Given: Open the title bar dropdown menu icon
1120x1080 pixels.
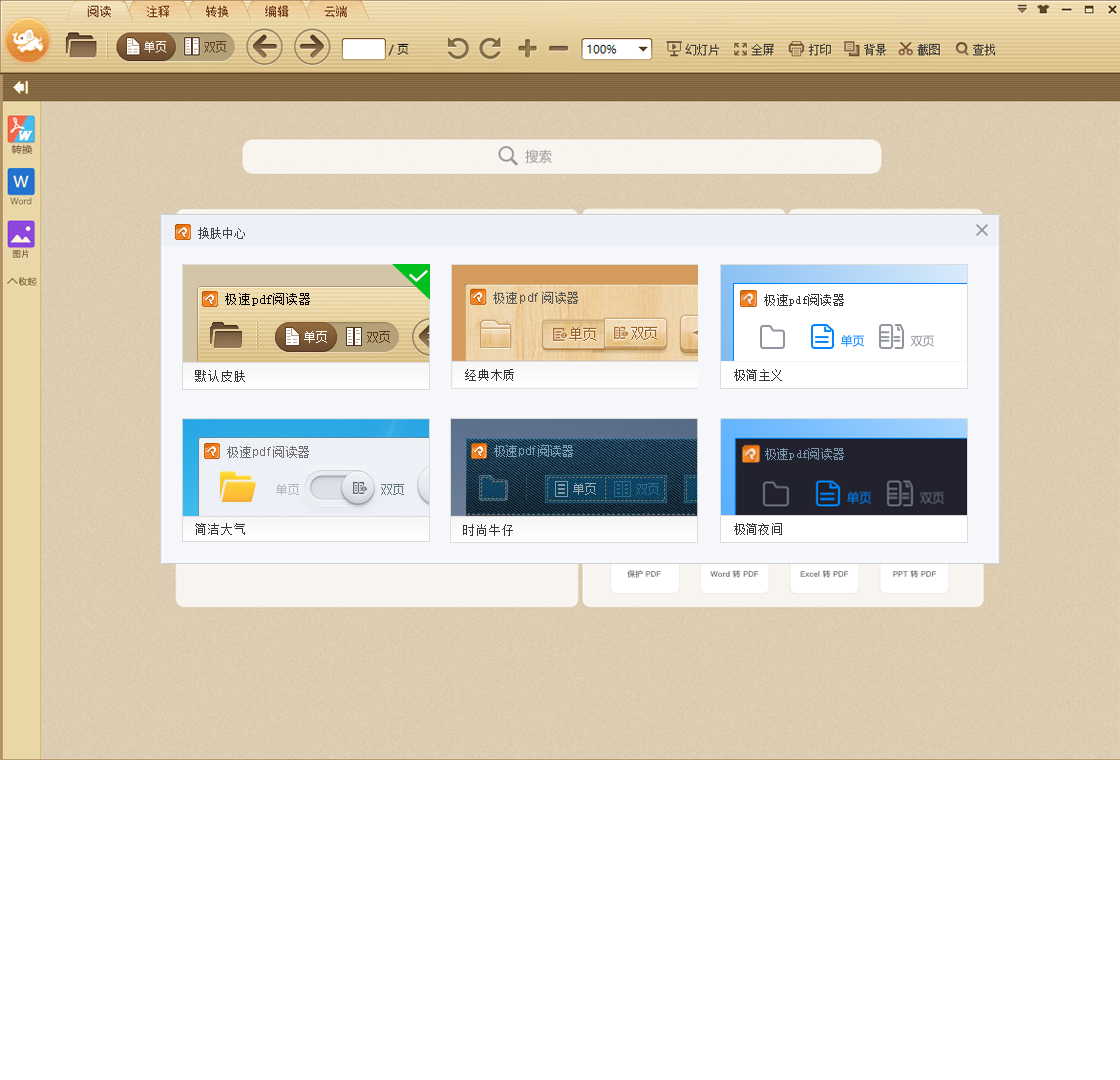Looking at the screenshot, I should pos(1022,9).
